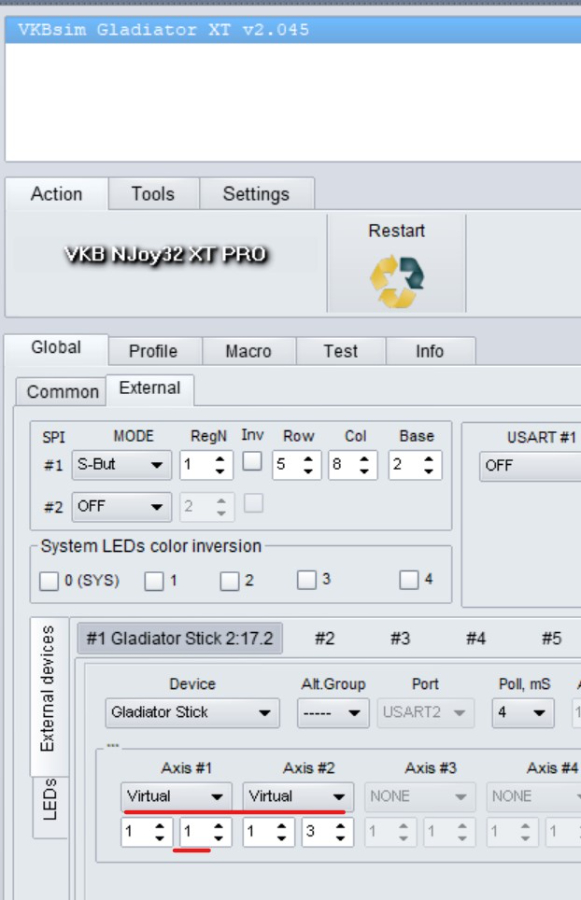Switch to the Macro tab

(x=248, y=351)
